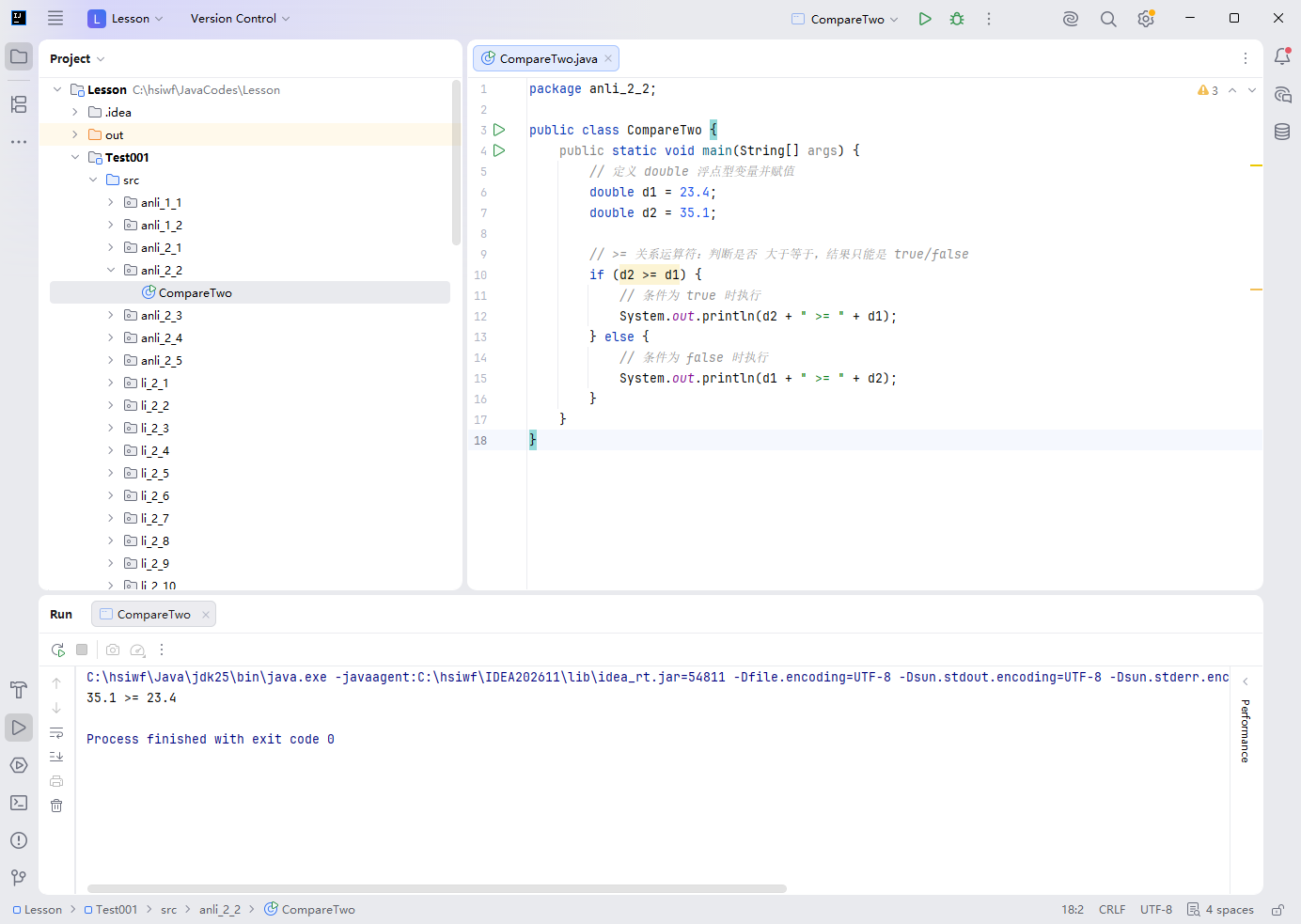Toggle scroll to end of console
The image size is (1301, 924).
[x=56, y=757]
